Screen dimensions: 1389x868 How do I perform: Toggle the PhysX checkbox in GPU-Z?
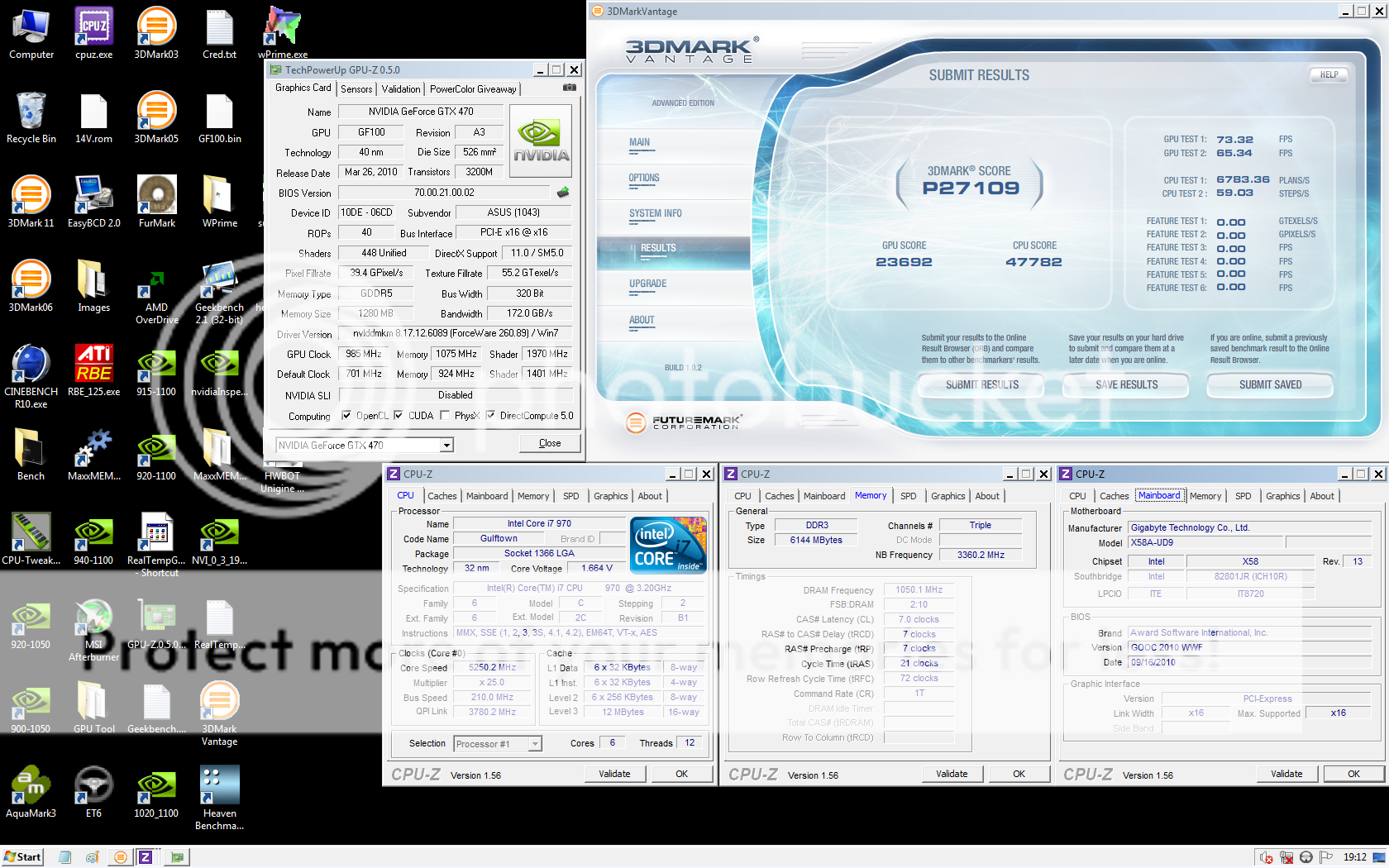(x=445, y=416)
